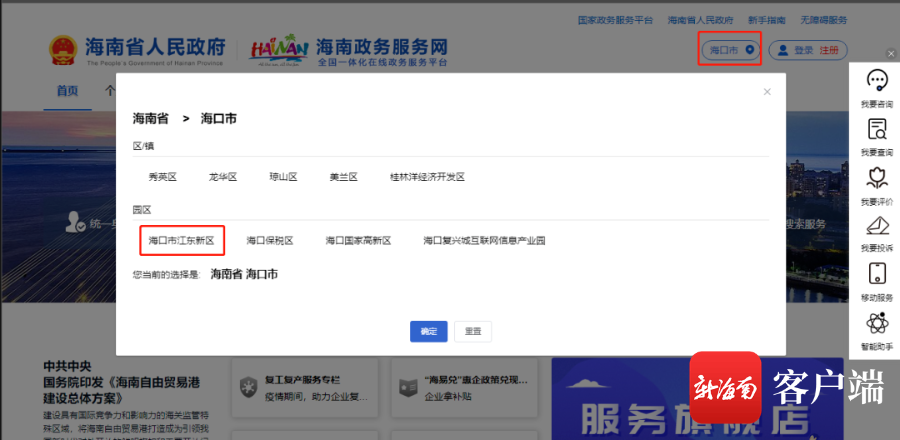Launch 智能助手 atom icon
The height and width of the screenshot is (440, 900).
click(x=876, y=323)
